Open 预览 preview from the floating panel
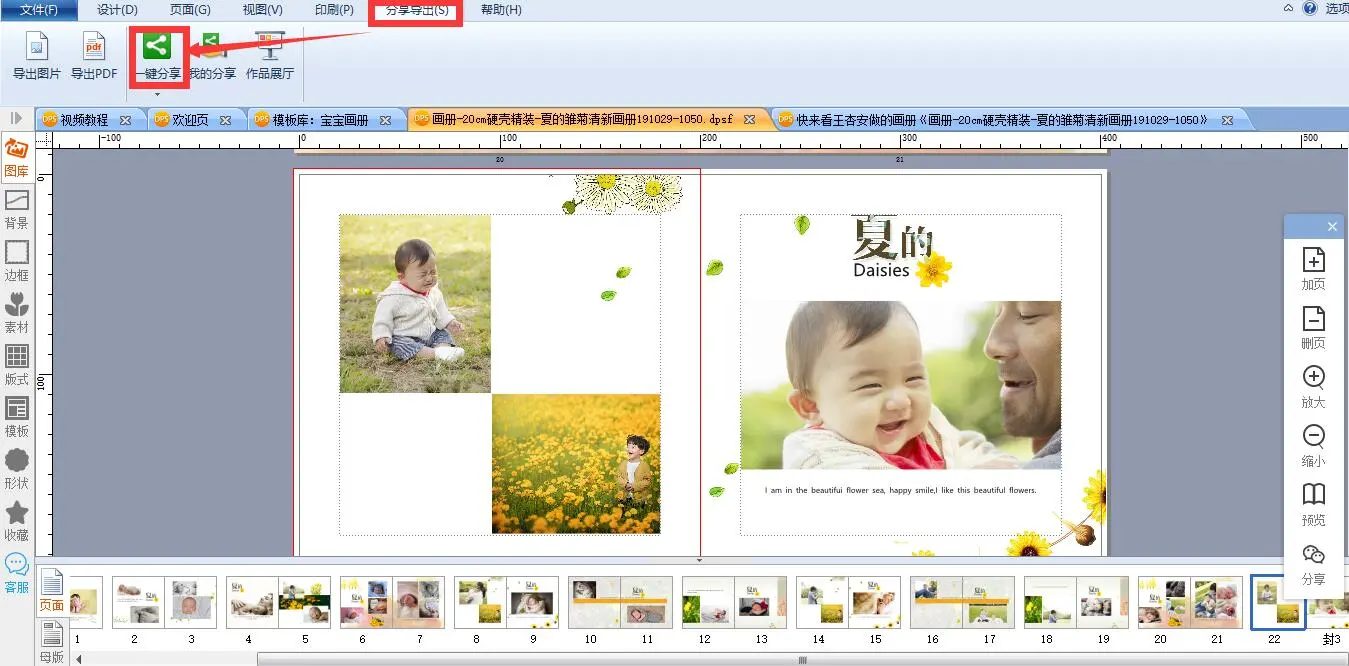Viewport: 1349px width, 666px height. tap(1313, 503)
